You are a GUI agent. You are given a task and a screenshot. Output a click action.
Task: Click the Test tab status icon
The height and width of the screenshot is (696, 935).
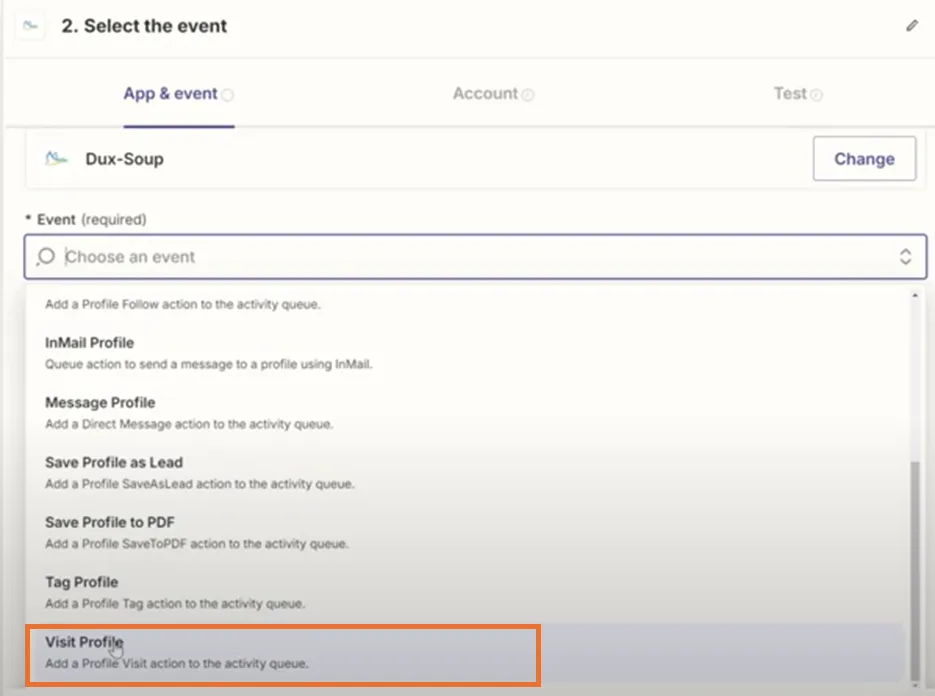coord(816,95)
